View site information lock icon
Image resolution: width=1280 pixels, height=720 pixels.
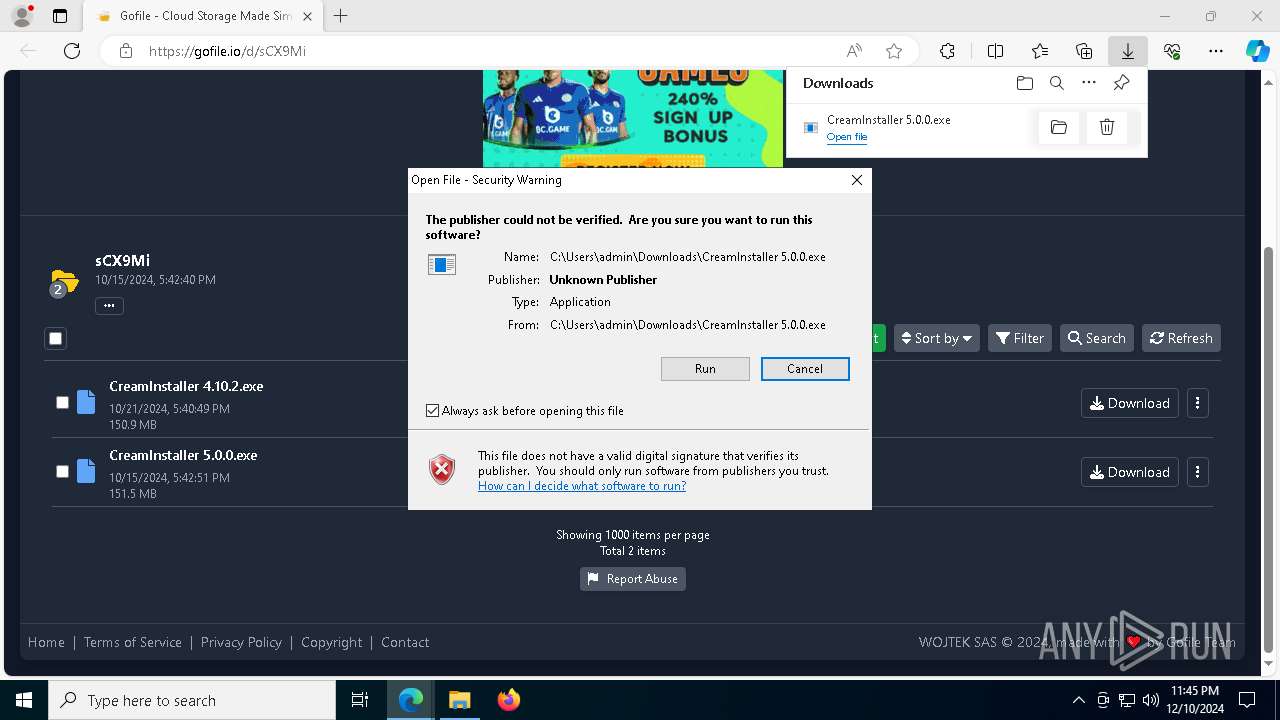[126, 51]
